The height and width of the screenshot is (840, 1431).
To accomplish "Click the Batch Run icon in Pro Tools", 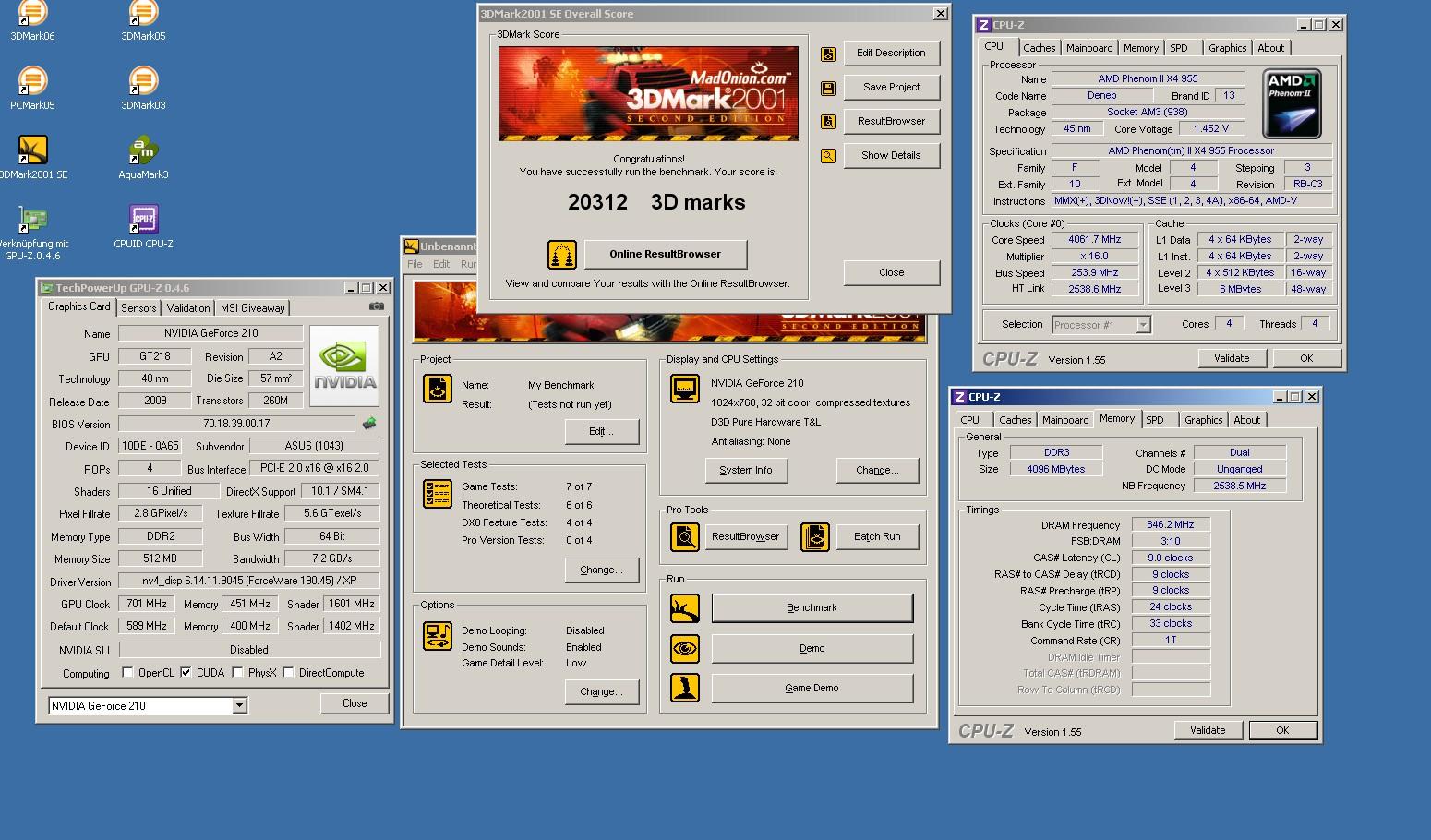I will (815, 536).
